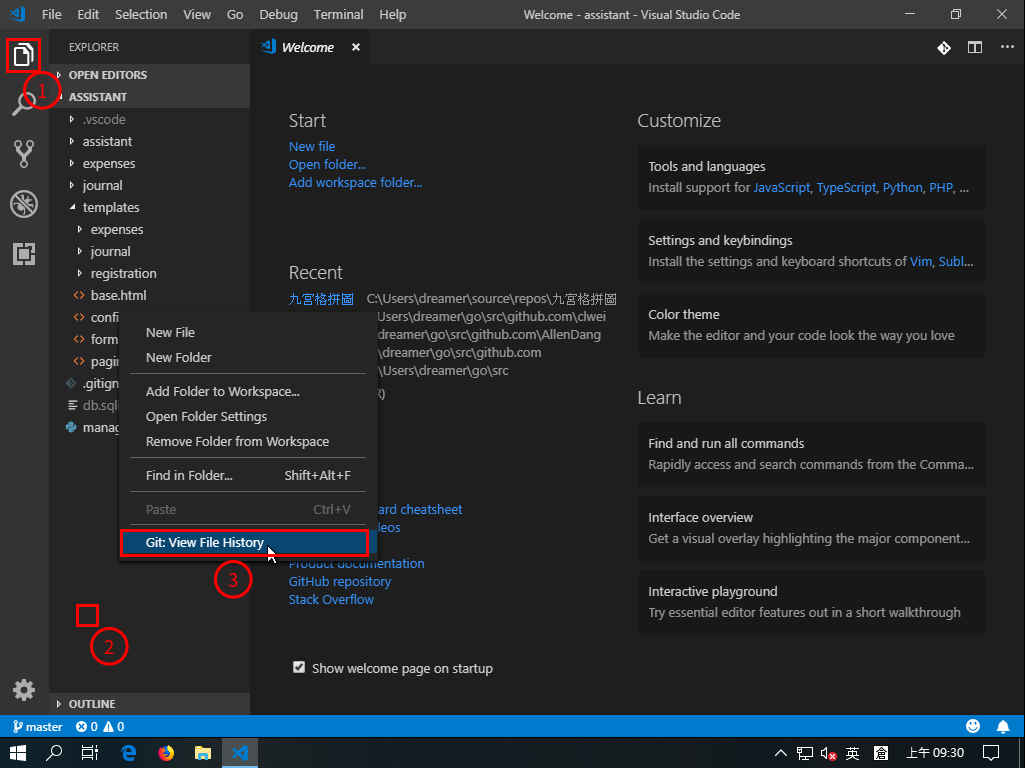Open the Explorer view in activity bar
Screen dimensions: 1025x768
click(24, 56)
